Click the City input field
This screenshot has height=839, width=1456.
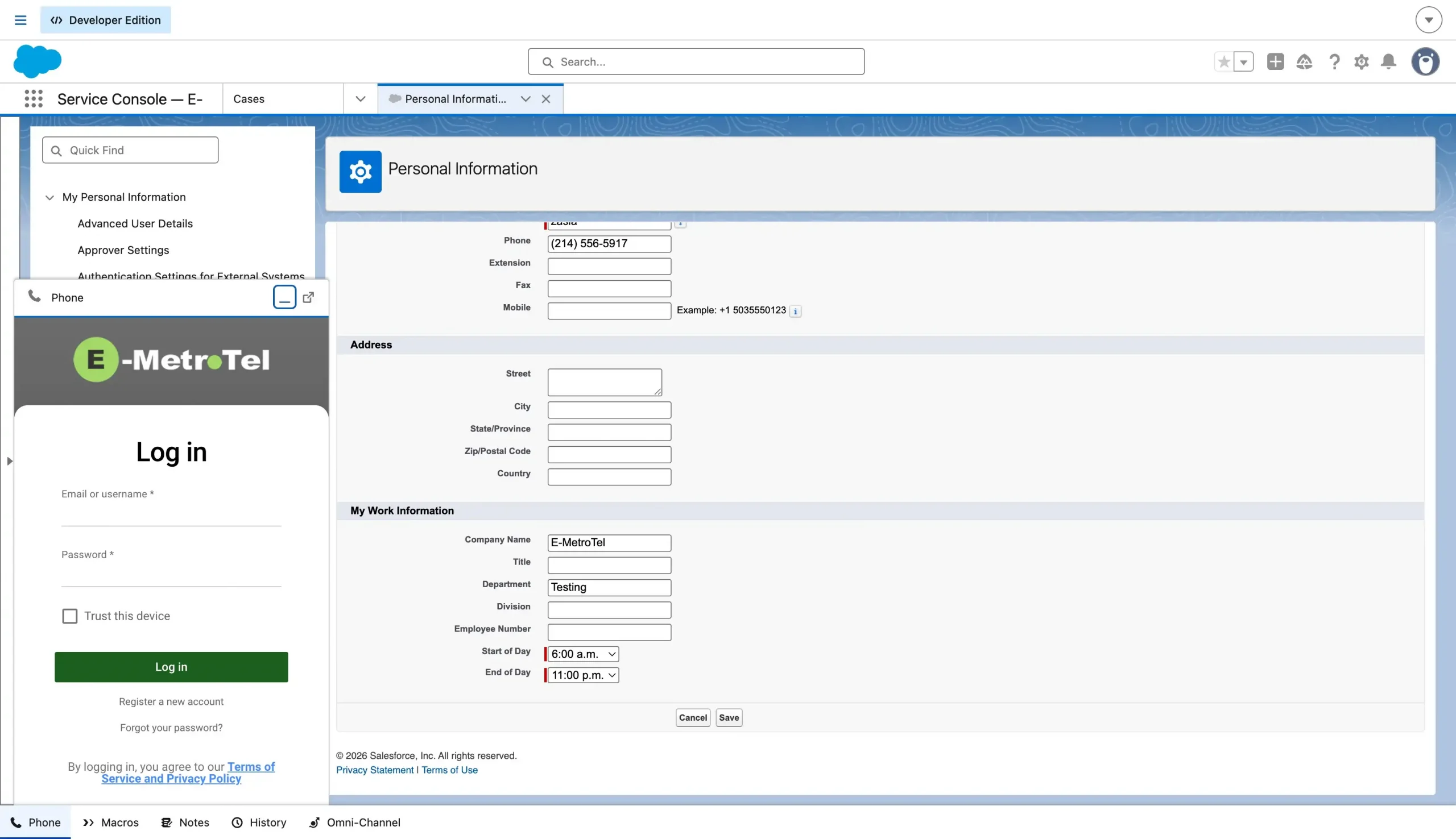tap(609, 410)
